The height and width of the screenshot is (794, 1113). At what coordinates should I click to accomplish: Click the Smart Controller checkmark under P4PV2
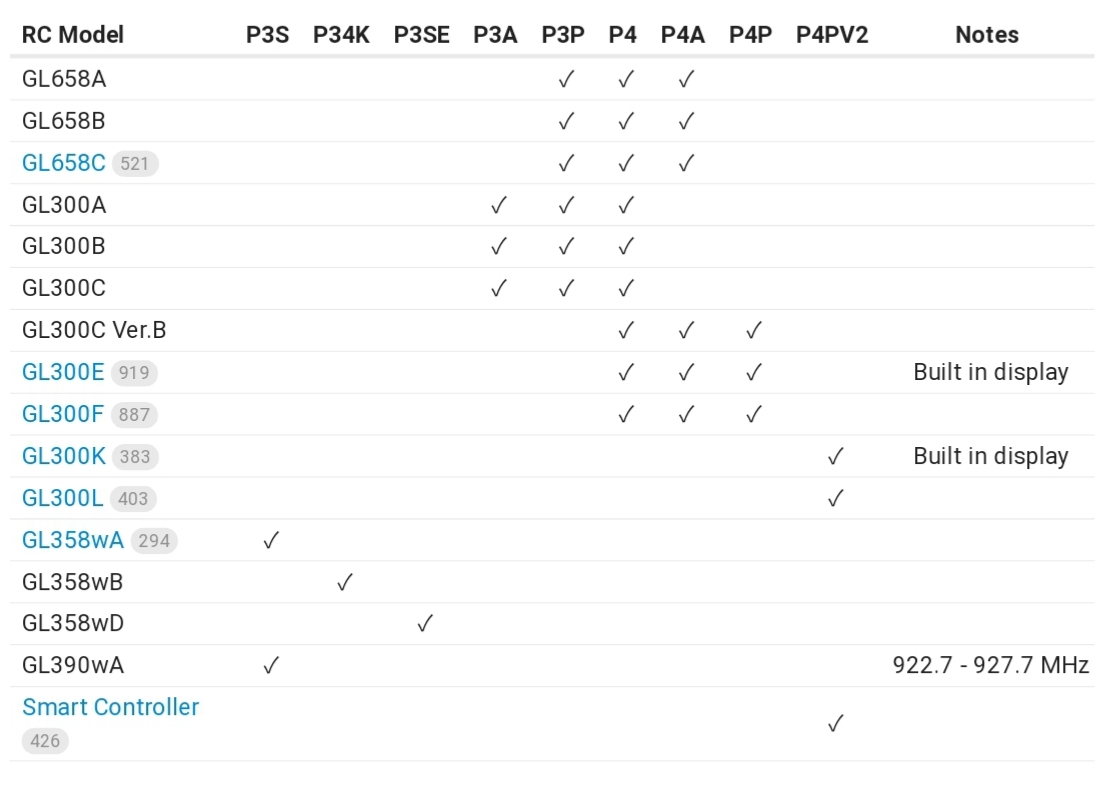pyautogui.click(x=835, y=724)
